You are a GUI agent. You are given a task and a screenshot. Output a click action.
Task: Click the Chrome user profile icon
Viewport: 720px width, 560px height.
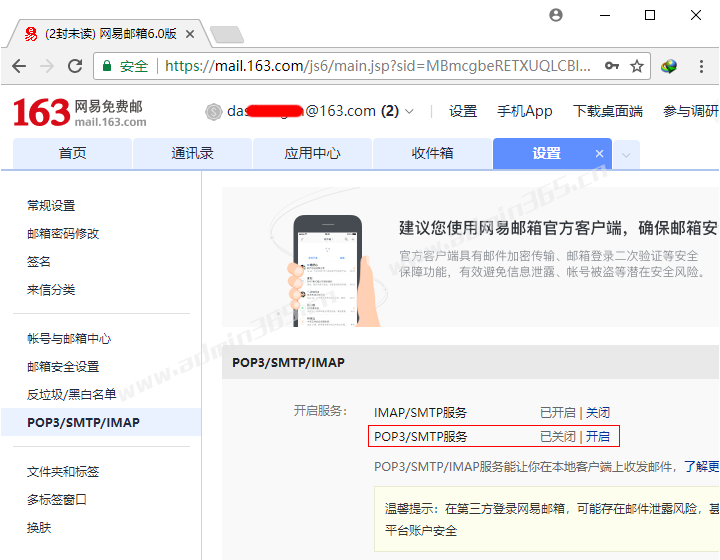[556, 15]
